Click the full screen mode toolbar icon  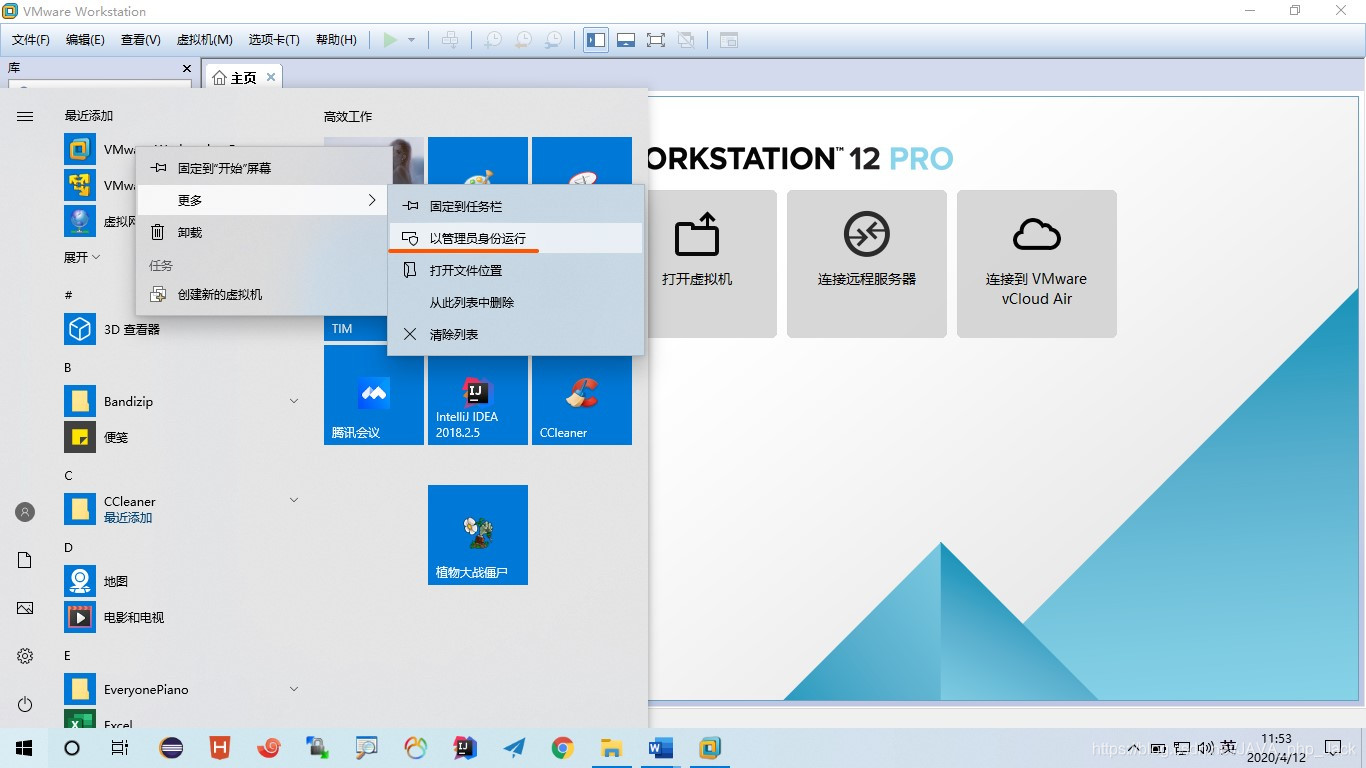(656, 40)
